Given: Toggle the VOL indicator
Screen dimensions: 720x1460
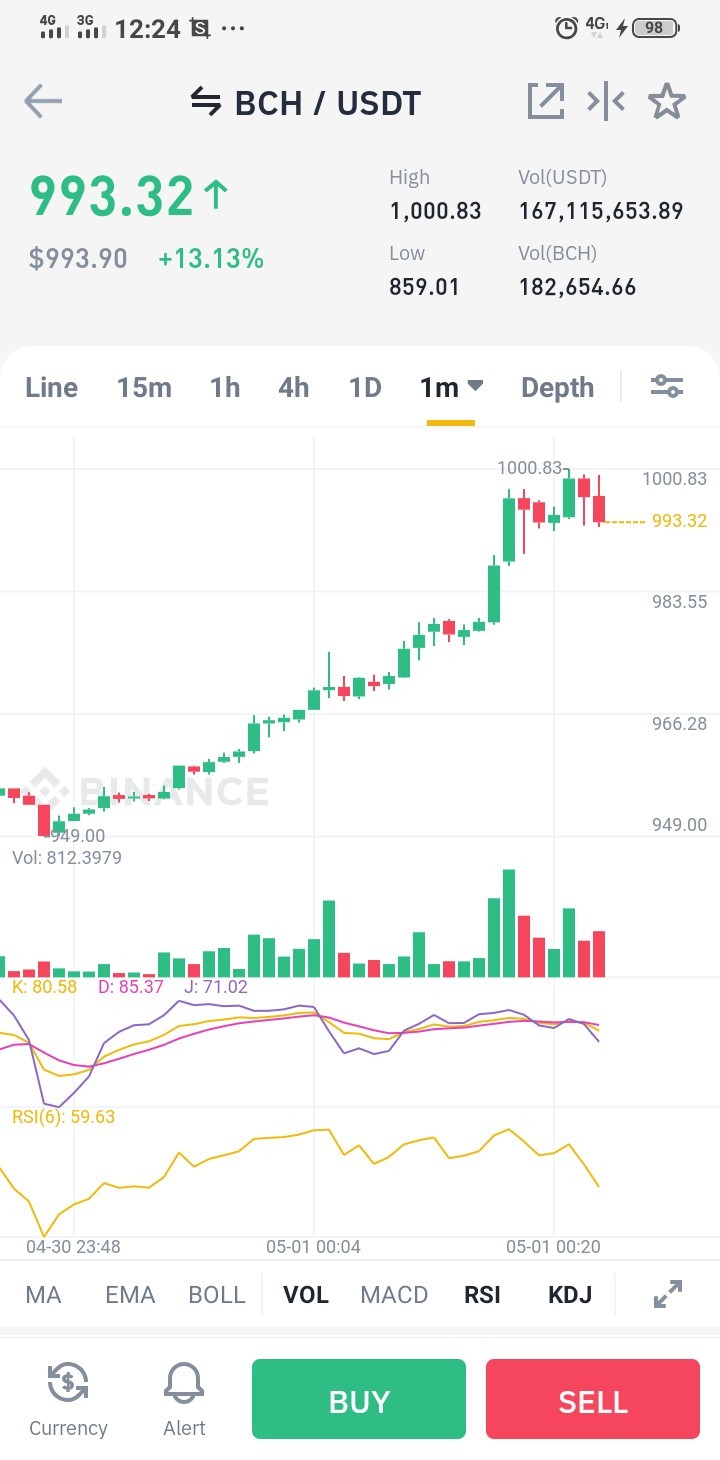Looking at the screenshot, I should pos(306,1295).
